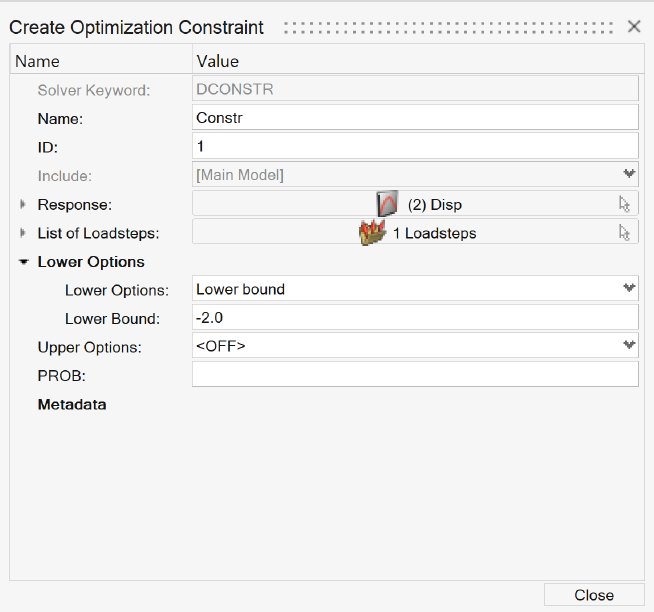Screen dimensions: 654x612
Task: Collapse the Lower Options section
Action: [24, 262]
